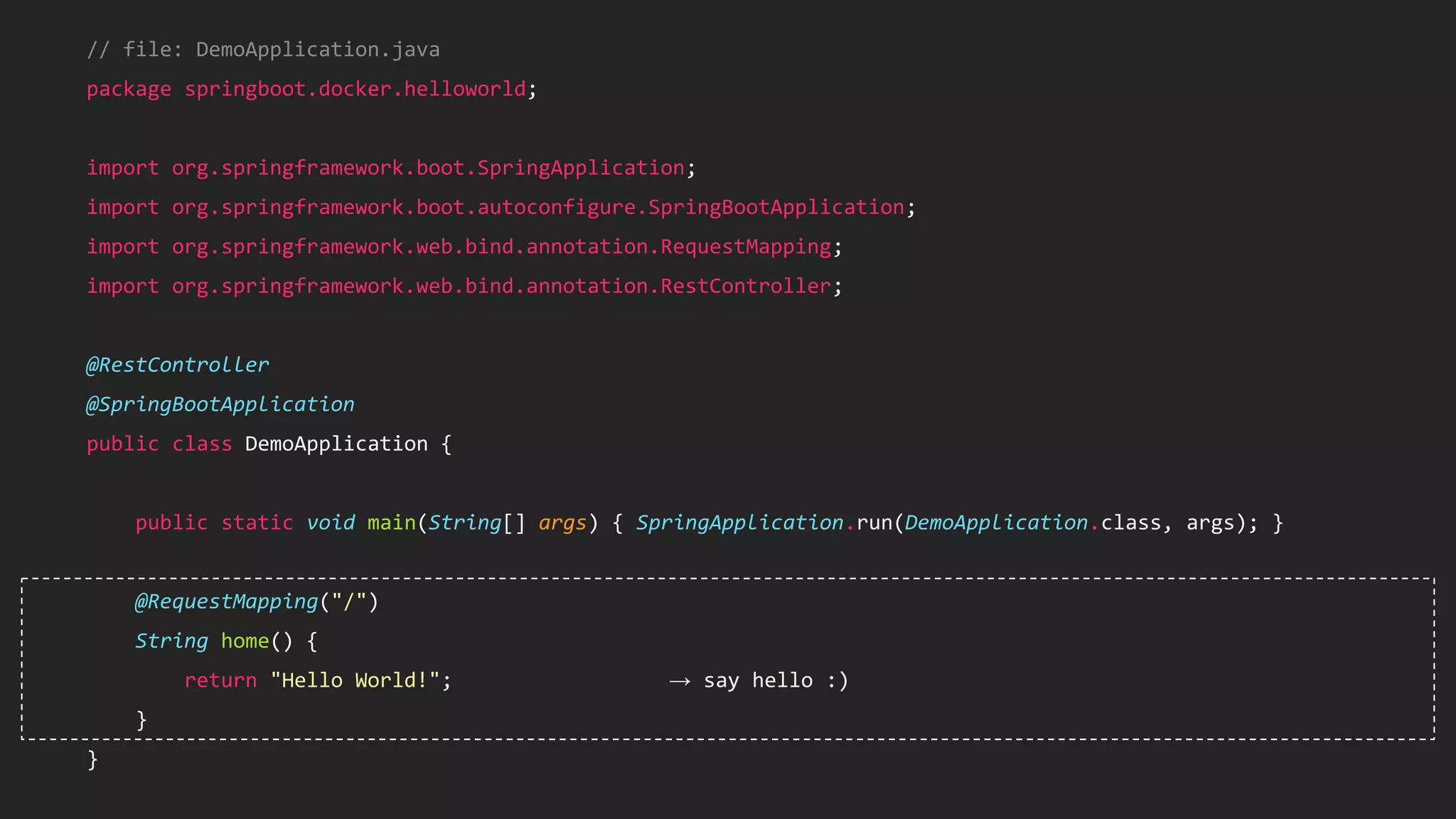Click the "void" keyword in main method
Screen dimensions: 1456x819
pyautogui.click(x=331, y=523)
